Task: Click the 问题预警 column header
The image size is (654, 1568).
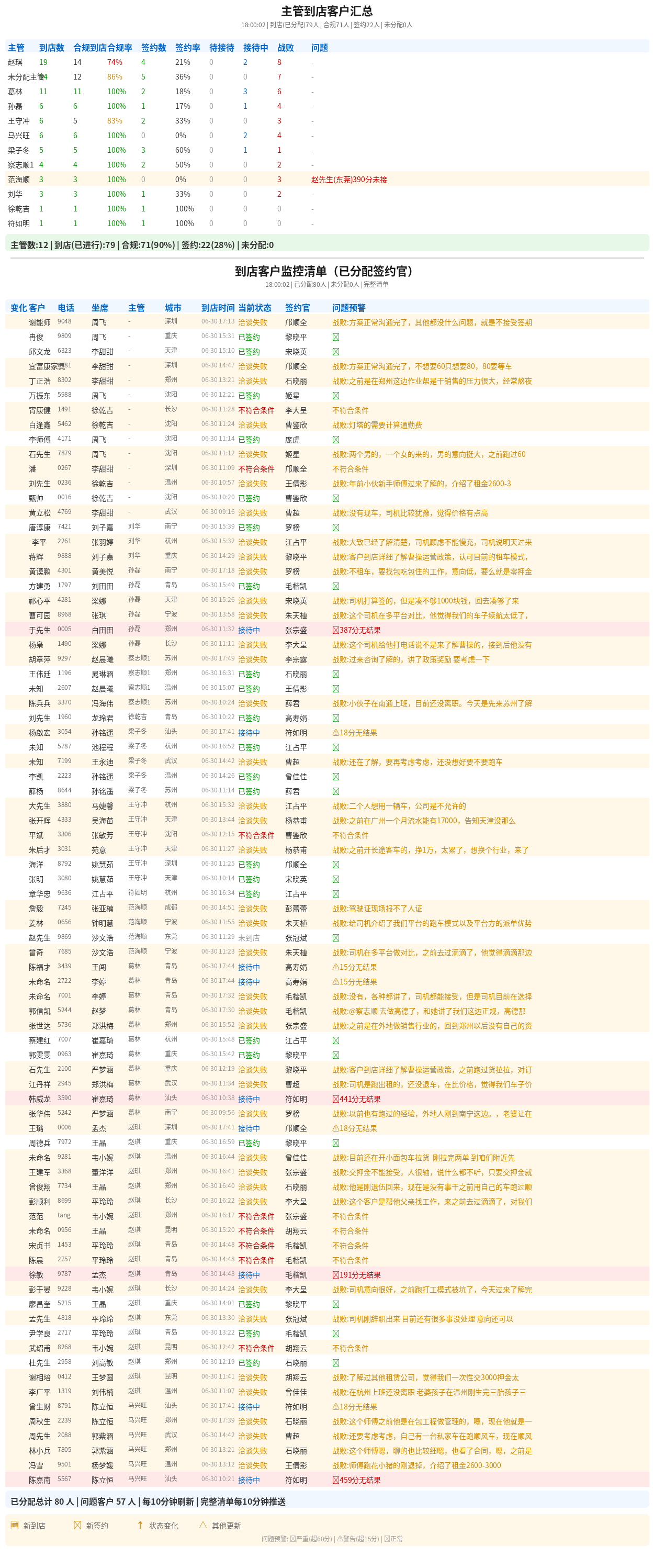Action: [348, 308]
